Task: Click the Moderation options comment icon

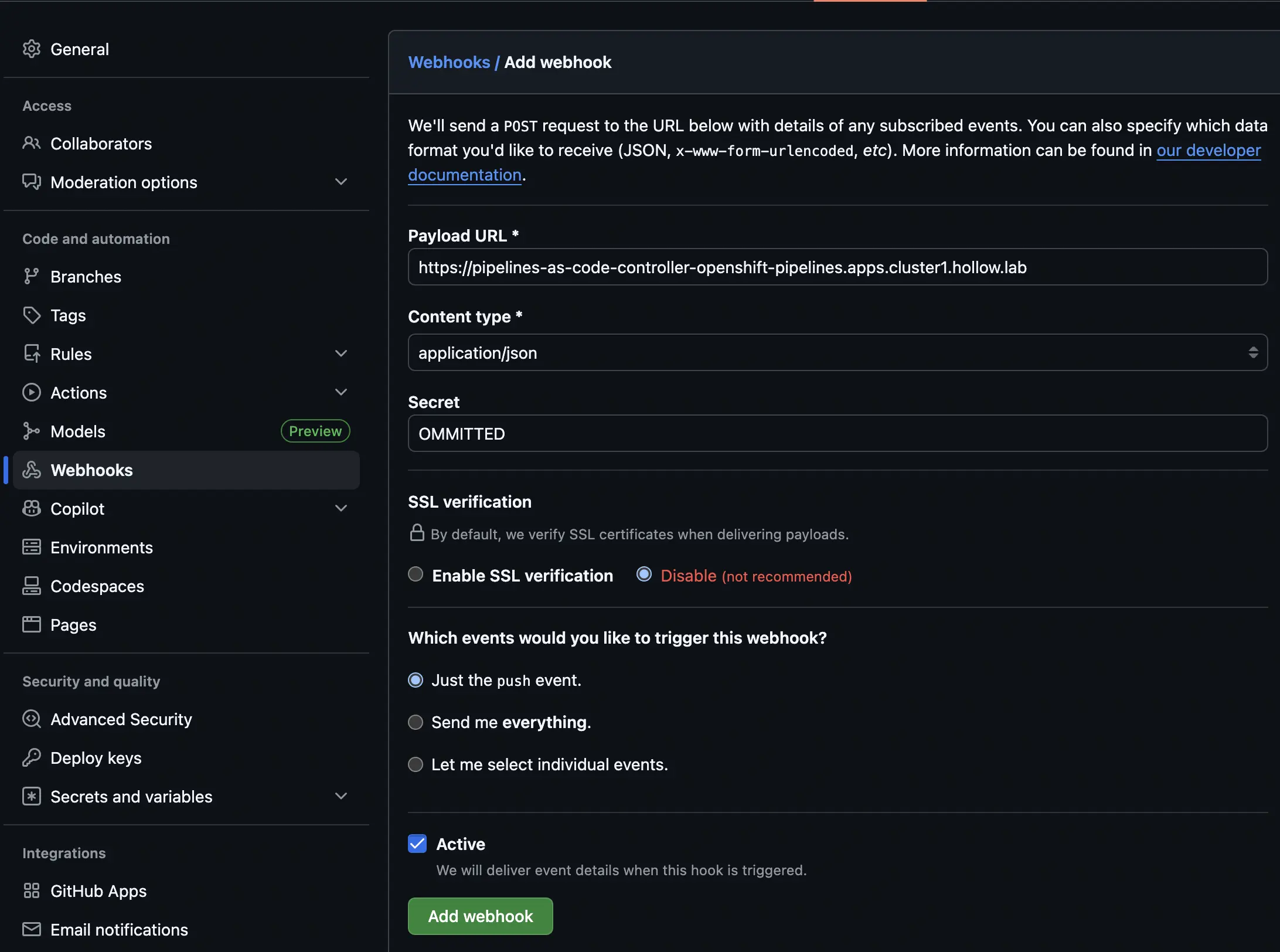Action: coord(32,182)
